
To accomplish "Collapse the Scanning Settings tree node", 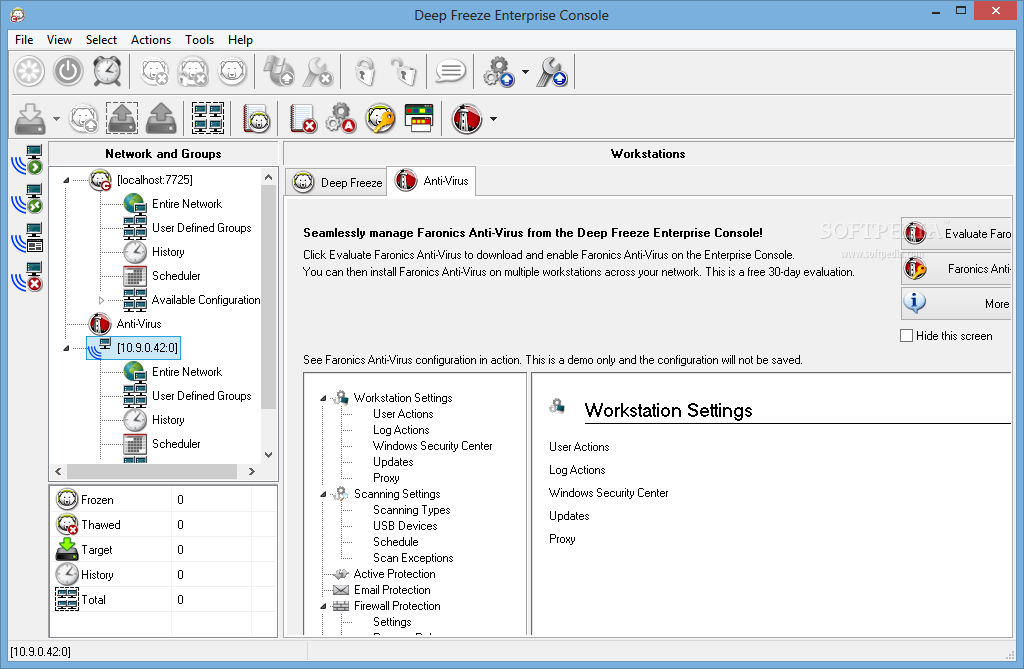I will (x=323, y=495).
